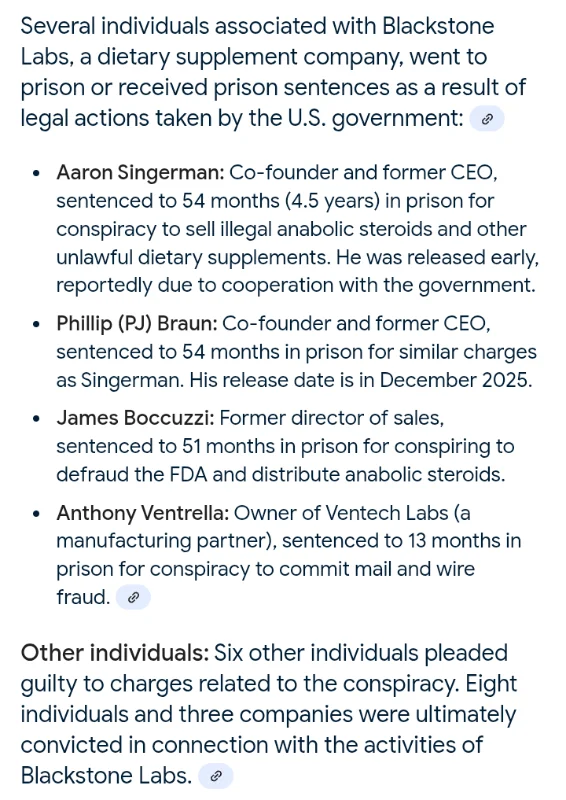Open the source link after 'U.S. government:'

[486, 119]
